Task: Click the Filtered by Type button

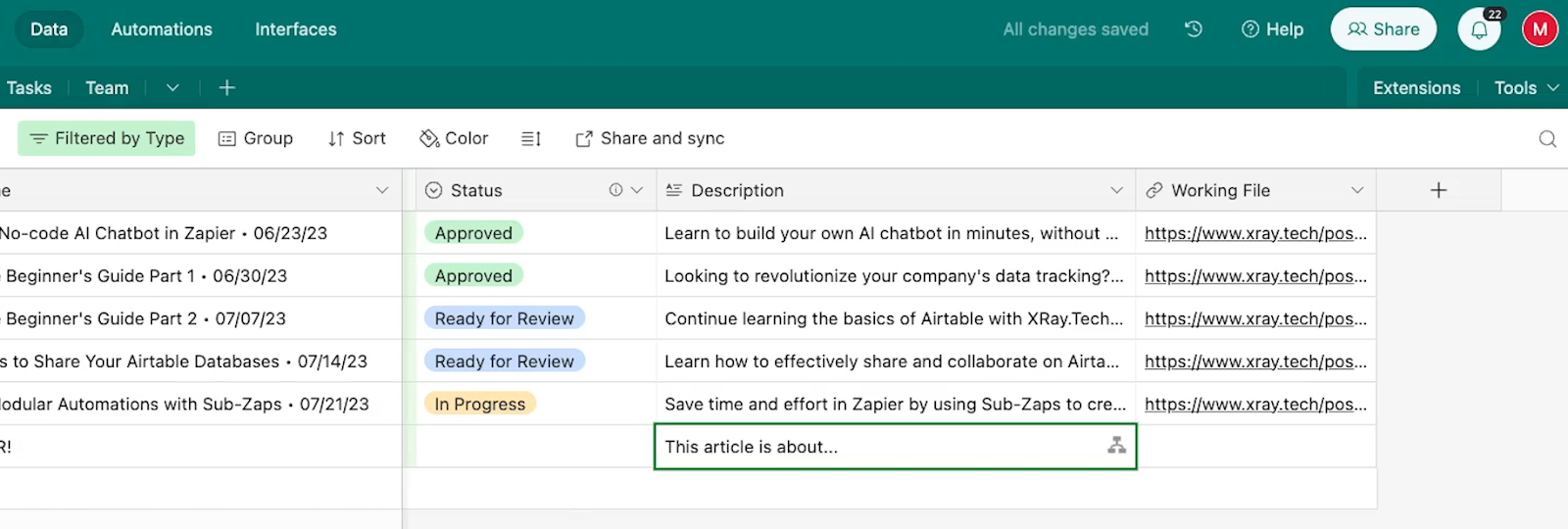Action: [107, 138]
